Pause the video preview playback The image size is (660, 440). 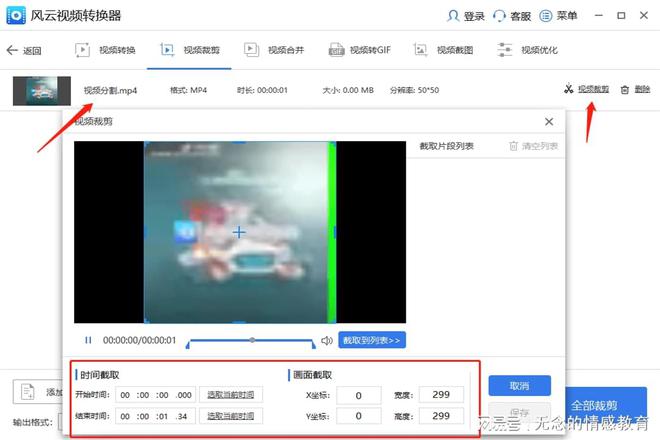coord(88,340)
